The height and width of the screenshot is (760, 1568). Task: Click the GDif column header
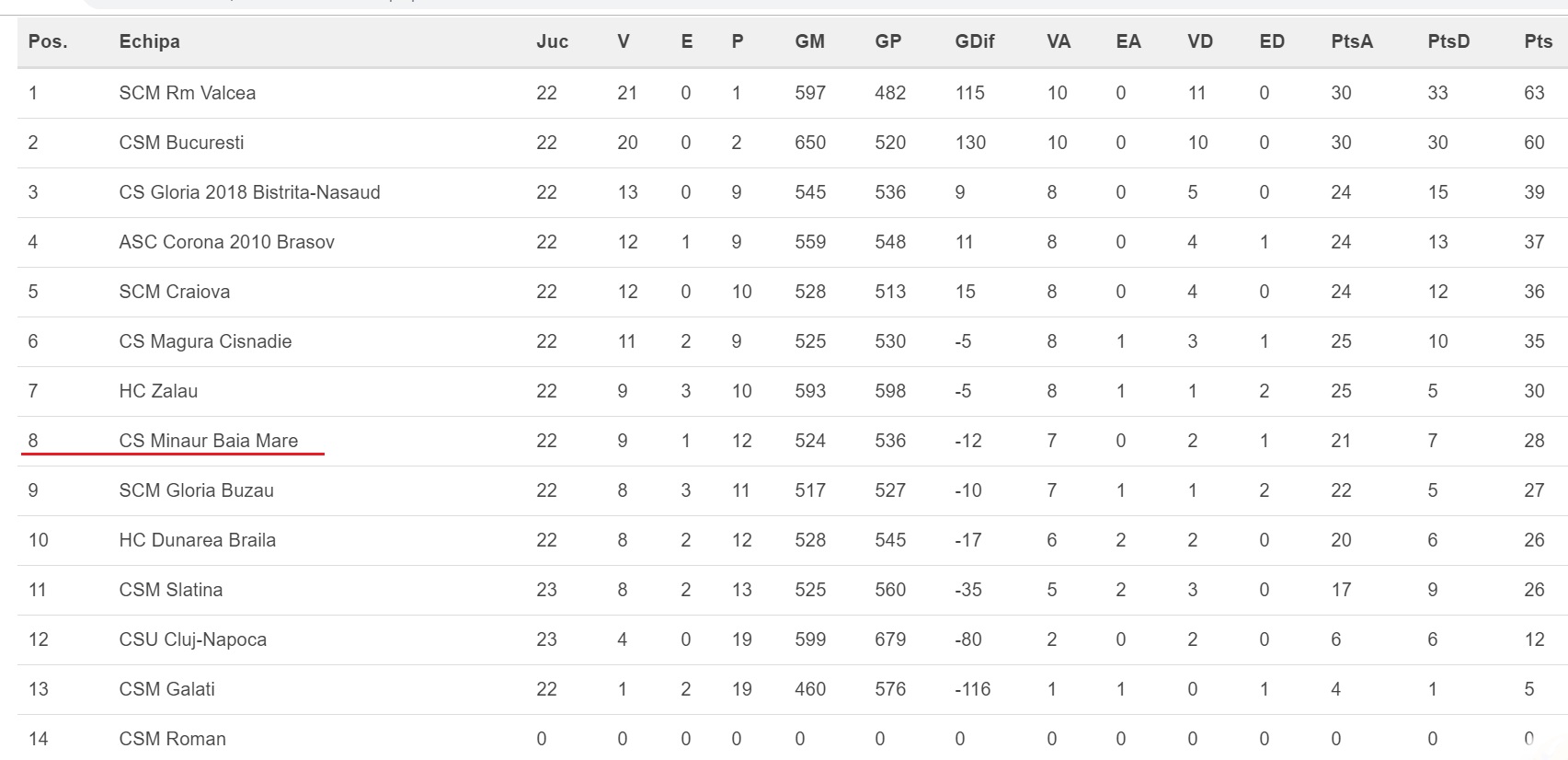pyautogui.click(x=974, y=41)
